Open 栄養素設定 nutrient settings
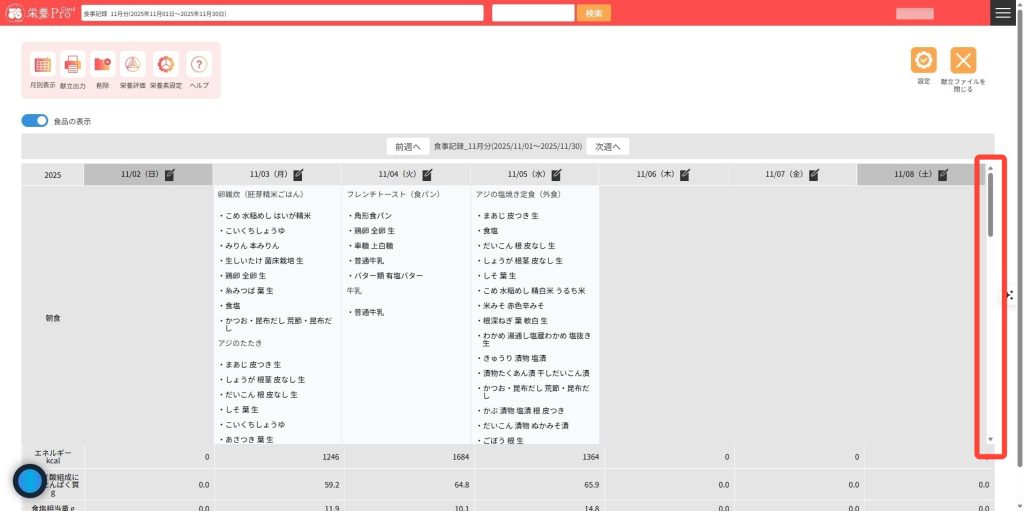This screenshot has width=1024, height=511. [x=166, y=65]
